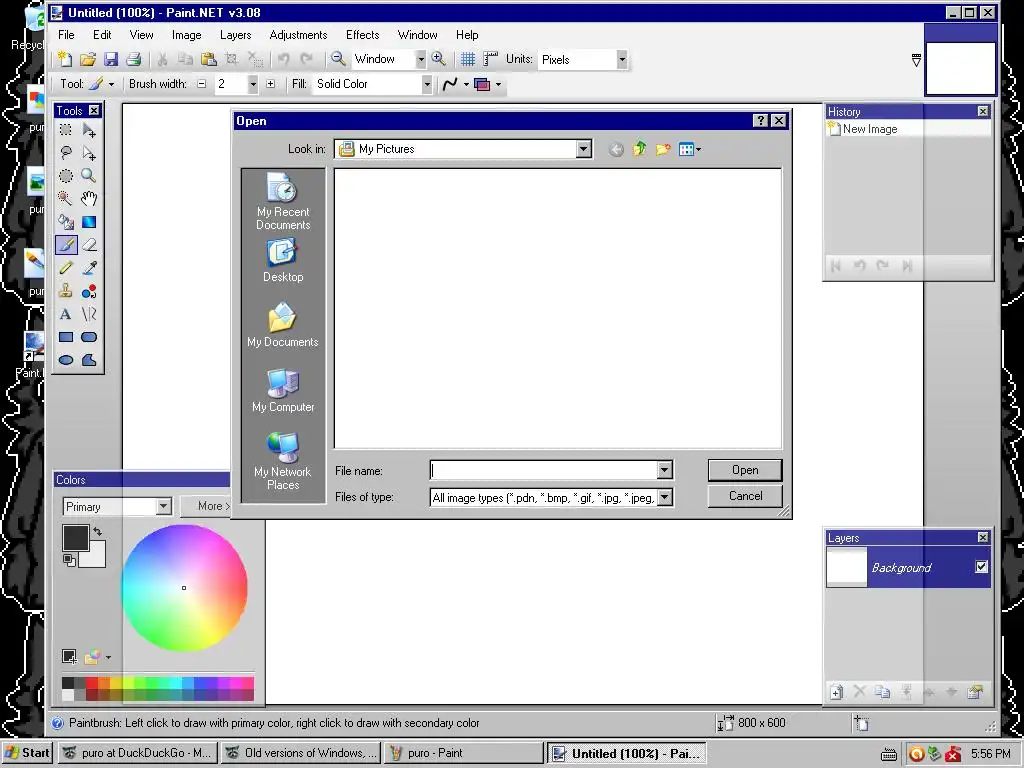Screen dimensions: 1024x768
Task: Swap primary and secondary colors arrow
Action: (98, 531)
